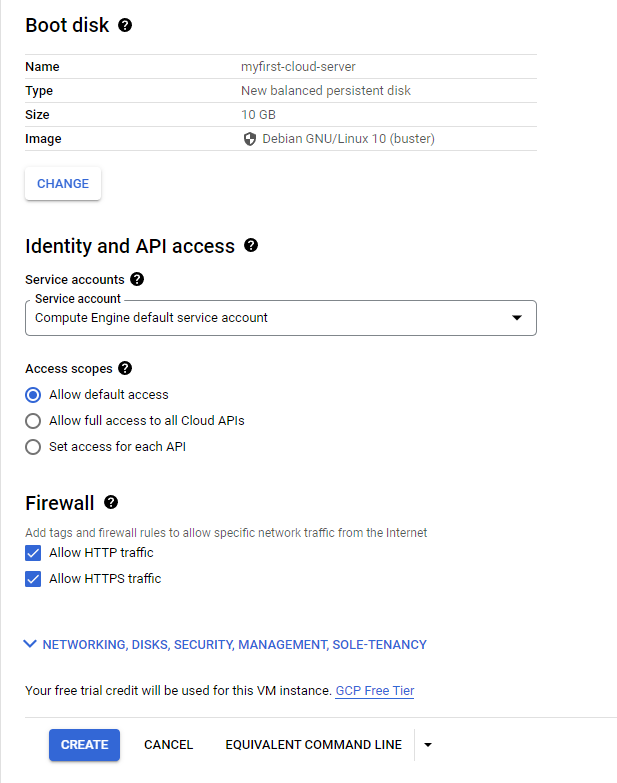Click the Service accounts help icon
The image size is (617, 783).
(x=137, y=279)
